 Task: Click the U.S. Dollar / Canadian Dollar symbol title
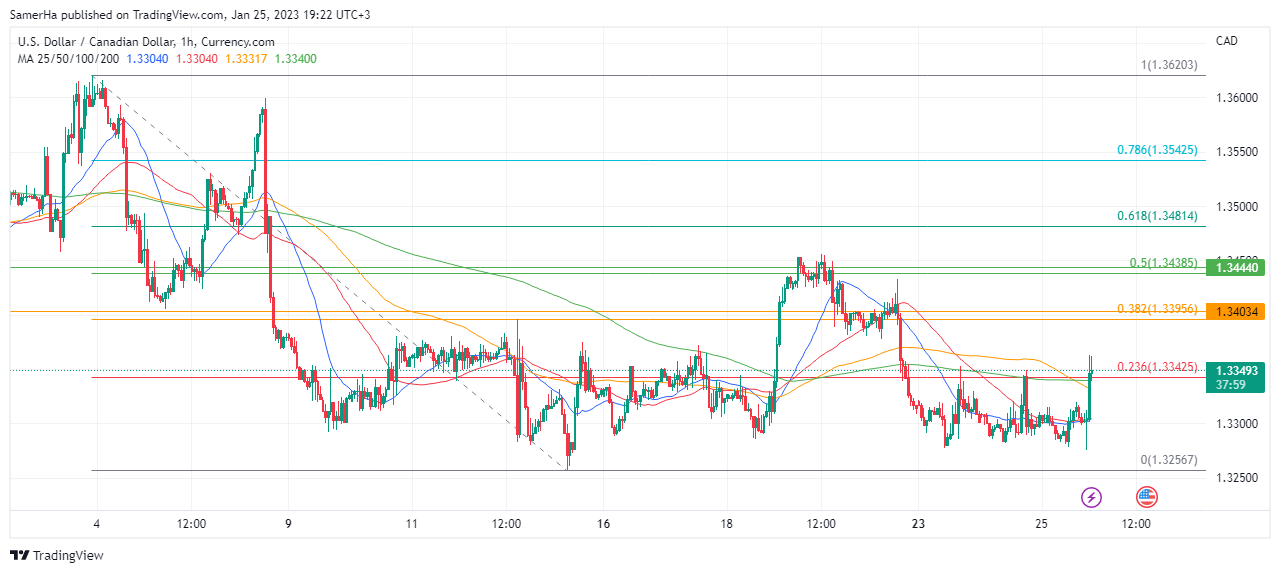pyautogui.click(x=105, y=41)
